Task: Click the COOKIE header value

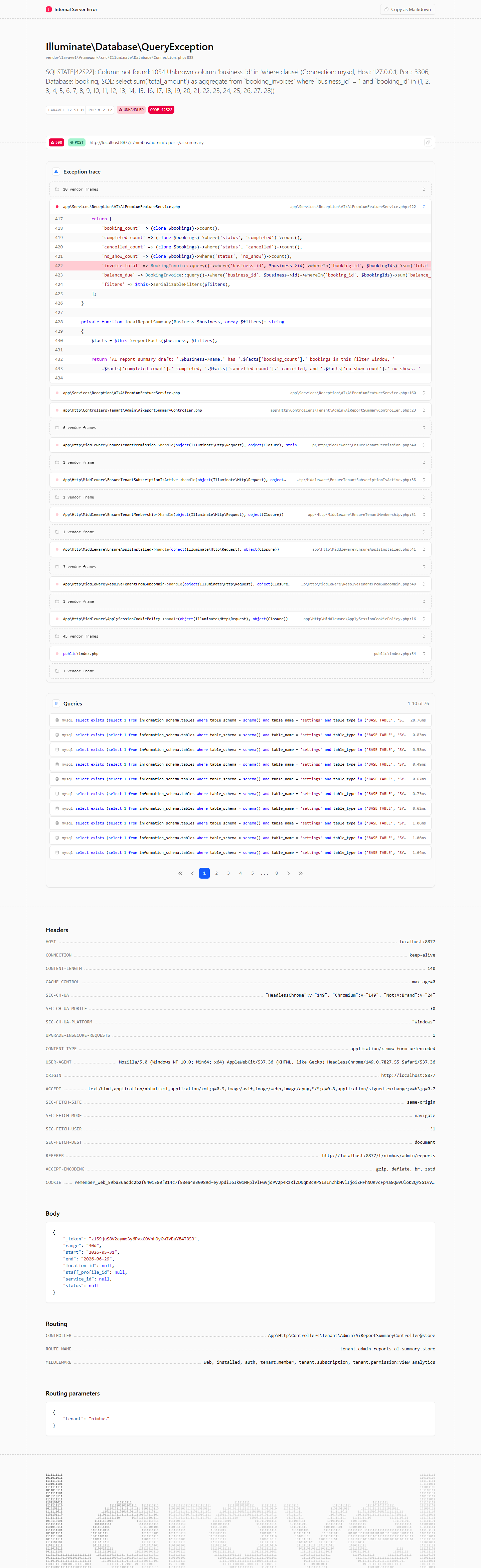Action: 255,1182
